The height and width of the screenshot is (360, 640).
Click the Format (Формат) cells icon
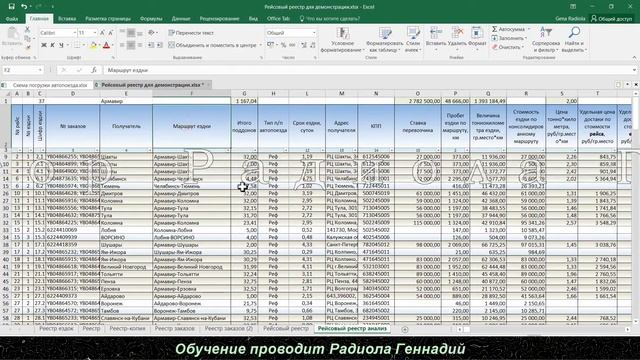coord(476,33)
